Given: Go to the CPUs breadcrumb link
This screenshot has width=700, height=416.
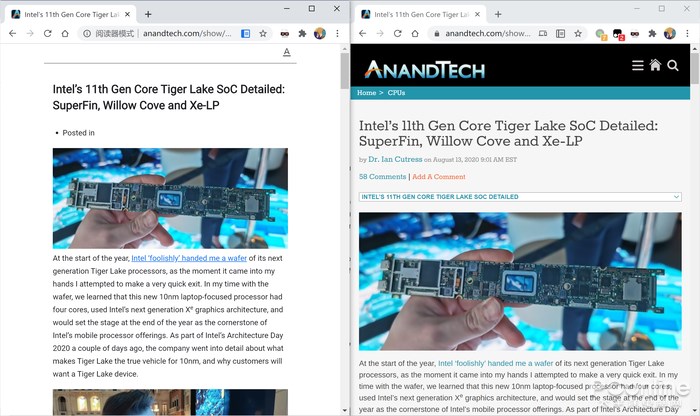Looking at the screenshot, I should tap(396, 93).
